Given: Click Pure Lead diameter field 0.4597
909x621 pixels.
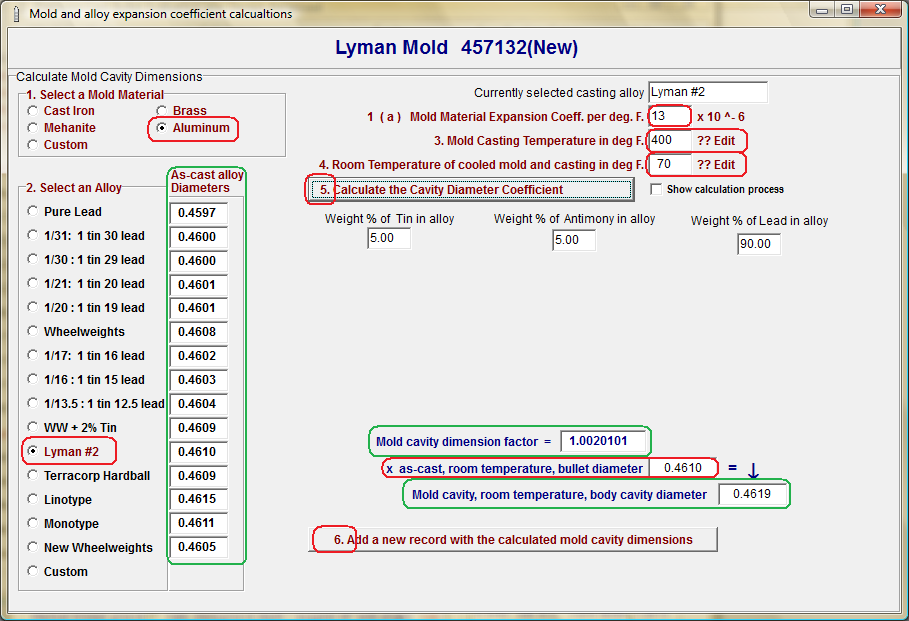Looking at the screenshot, I should tap(198, 213).
